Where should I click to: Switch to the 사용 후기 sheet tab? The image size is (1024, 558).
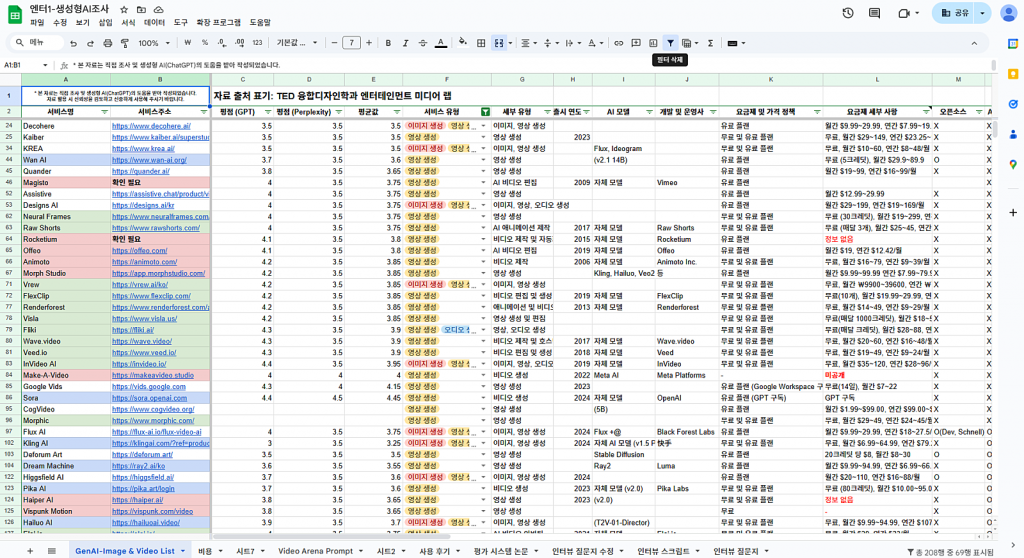[x=434, y=551]
